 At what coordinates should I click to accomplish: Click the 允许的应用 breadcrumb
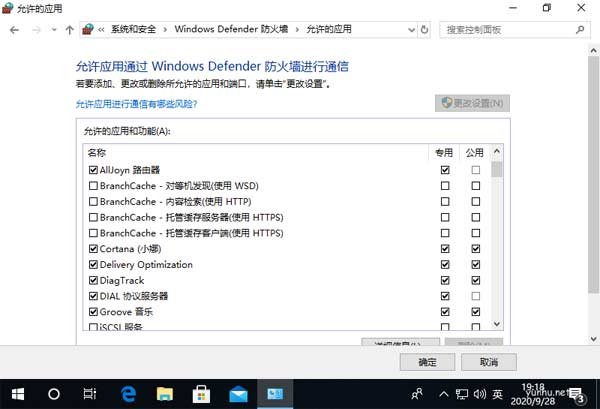329,29
